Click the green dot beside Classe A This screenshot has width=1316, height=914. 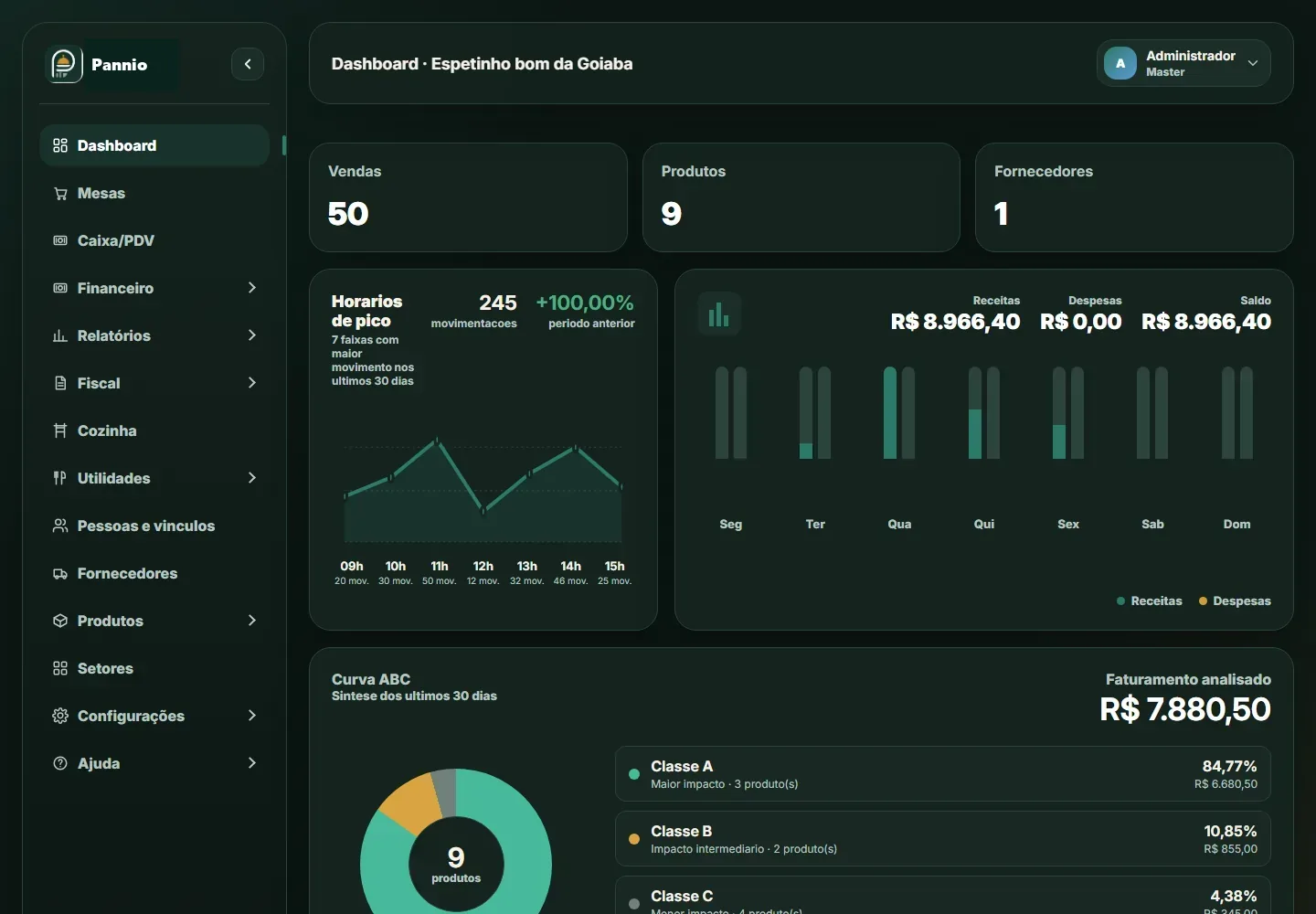click(x=634, y=774)
